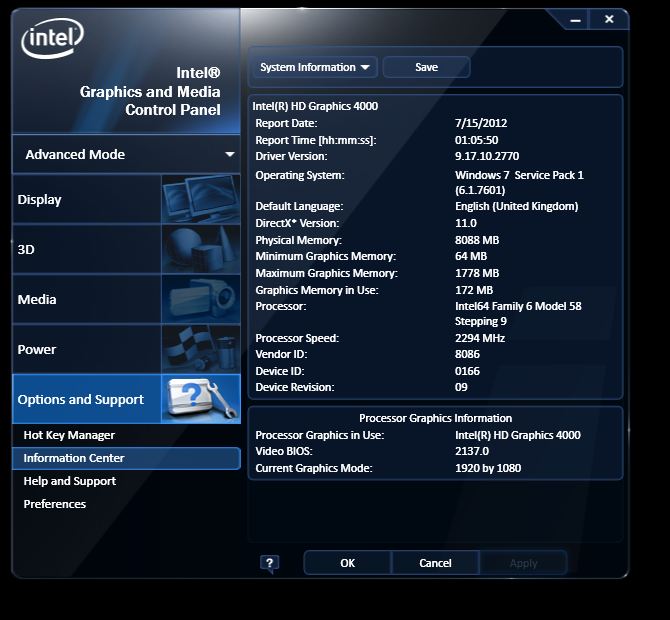Click device revision value 09

pos(461,387)
